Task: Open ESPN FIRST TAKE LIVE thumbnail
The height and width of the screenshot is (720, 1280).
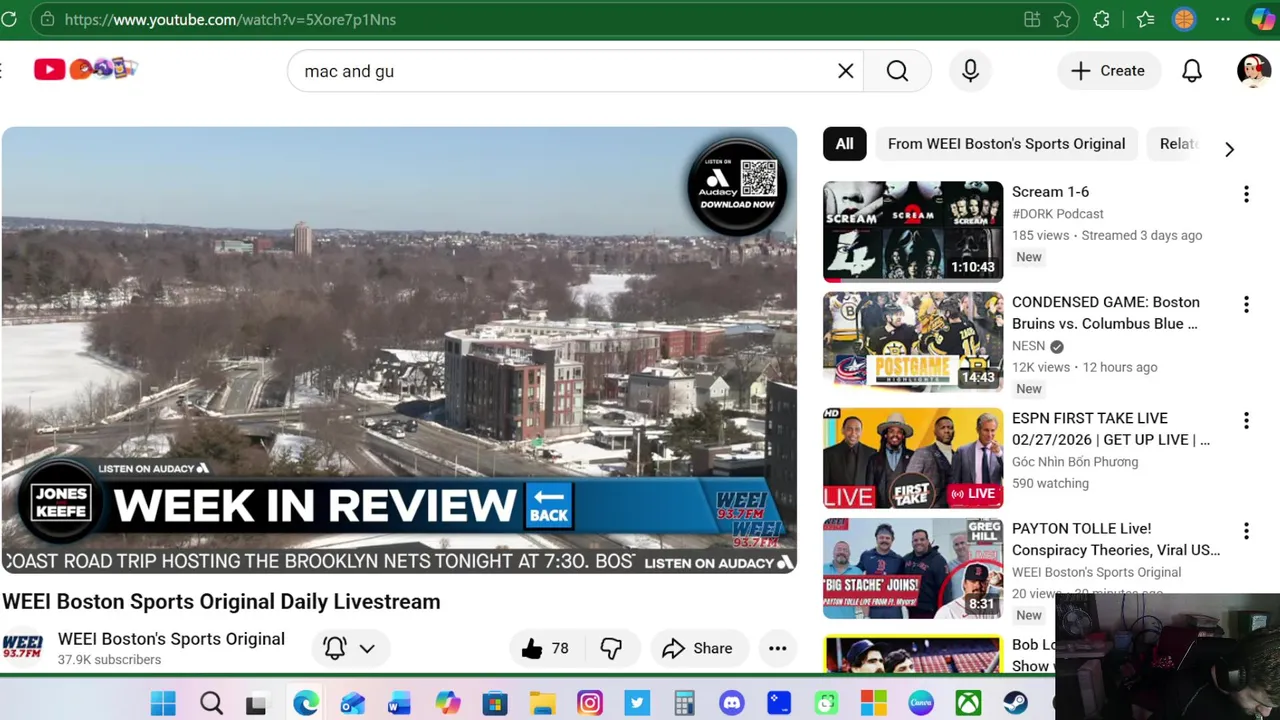Action: pos(913,458)
